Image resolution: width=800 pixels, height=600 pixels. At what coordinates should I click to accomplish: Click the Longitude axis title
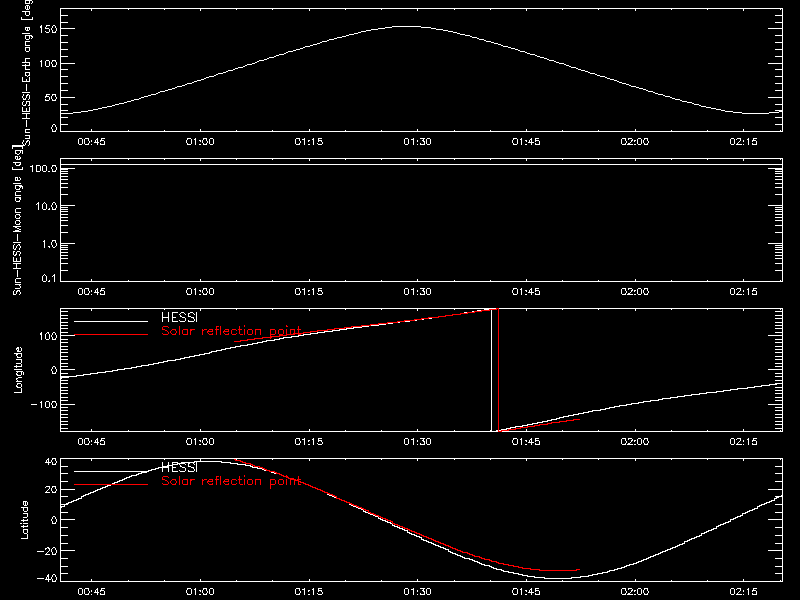pyautogui.click(x=18, y=370)
